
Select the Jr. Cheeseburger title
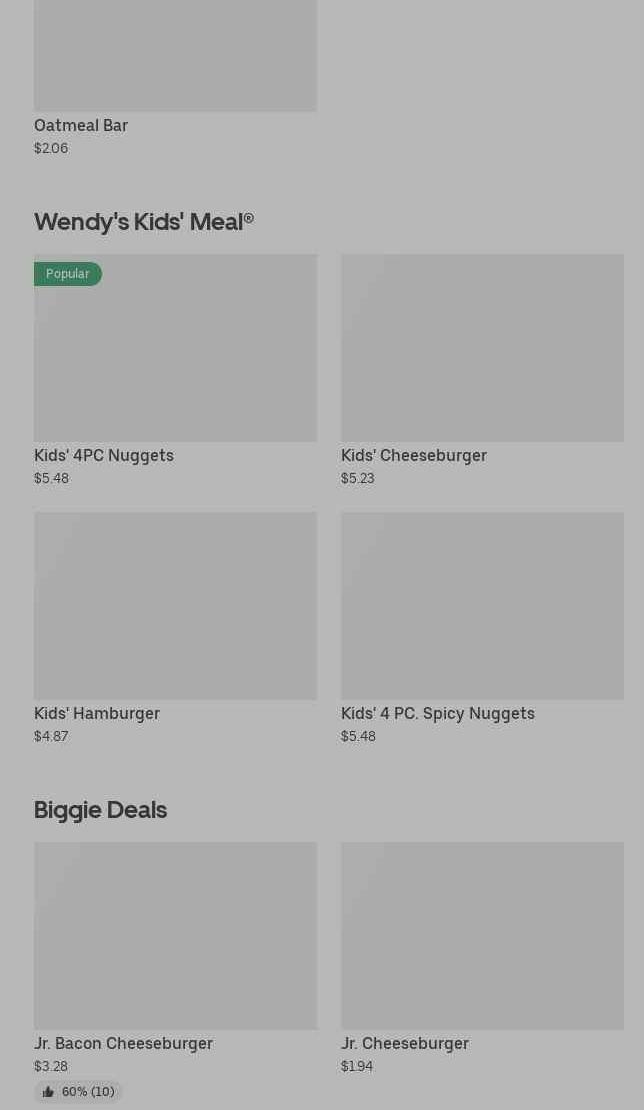(405, 1043)
